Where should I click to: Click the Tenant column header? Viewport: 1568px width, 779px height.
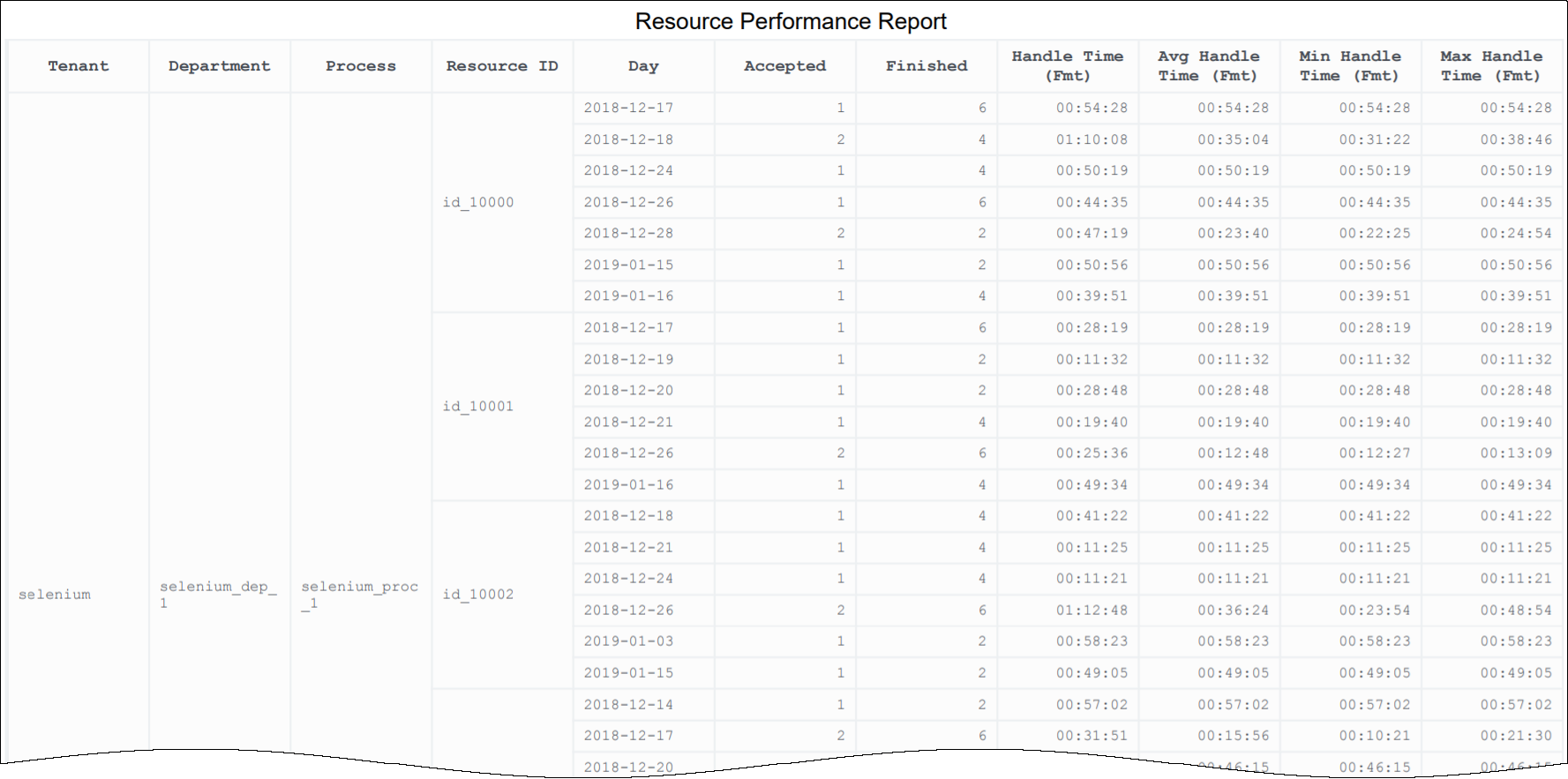click(x=79, y=66)
